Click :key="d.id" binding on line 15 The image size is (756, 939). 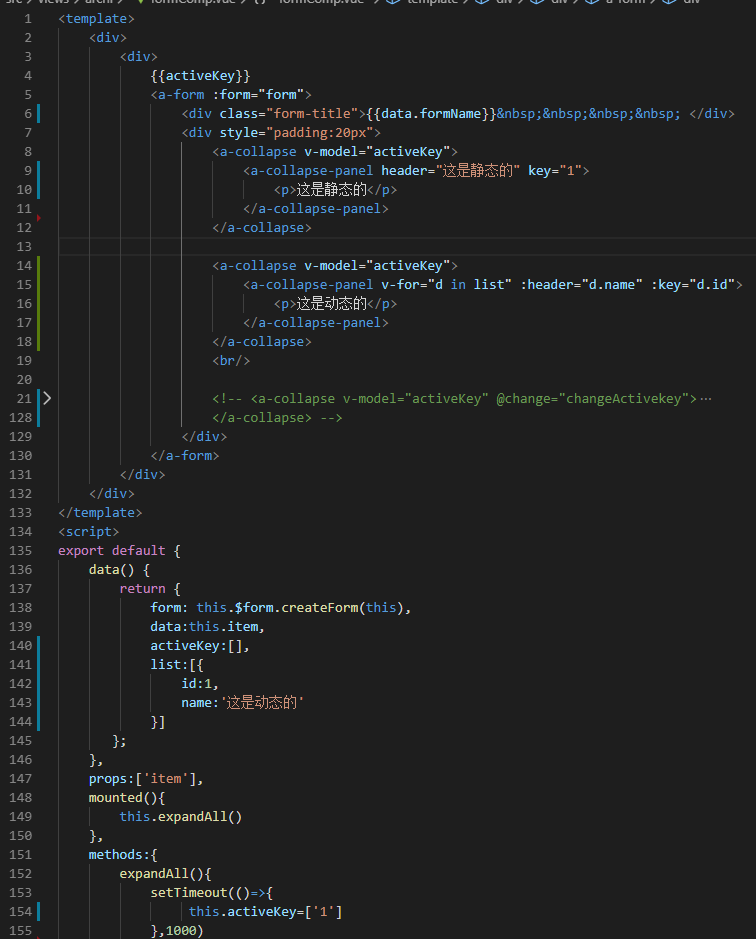(693, 284)
